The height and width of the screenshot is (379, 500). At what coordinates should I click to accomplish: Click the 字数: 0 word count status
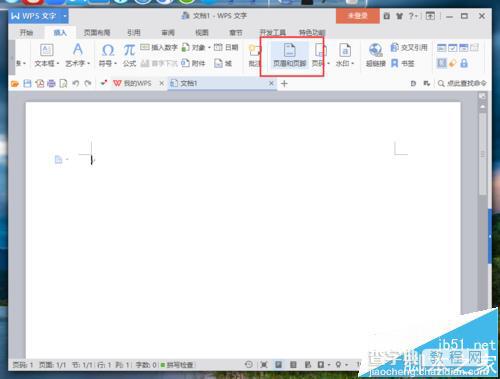[146, 365]
